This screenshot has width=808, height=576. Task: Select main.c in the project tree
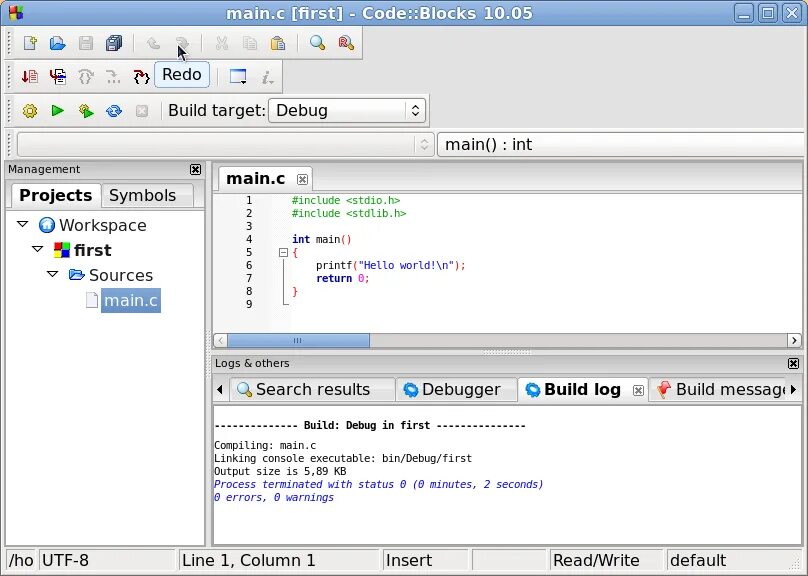pyautogui.click(x=130, y=300)
